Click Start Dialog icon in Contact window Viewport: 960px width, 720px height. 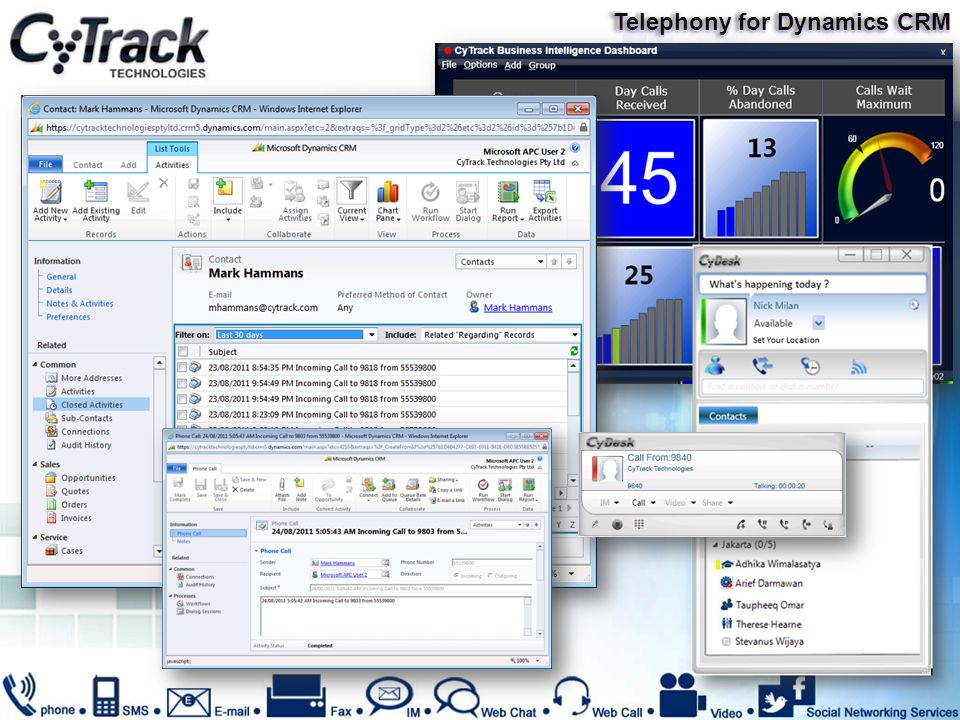[x=468, y=201]
